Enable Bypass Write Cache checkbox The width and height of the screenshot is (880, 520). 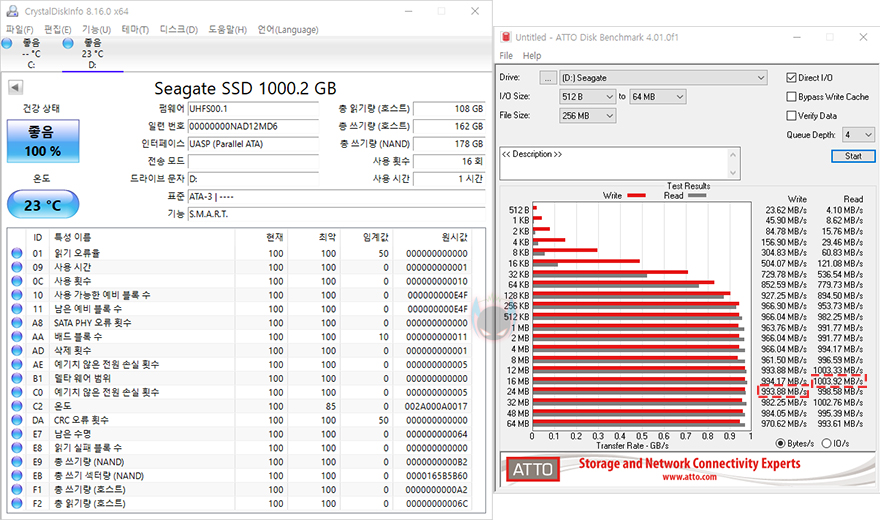791,96
